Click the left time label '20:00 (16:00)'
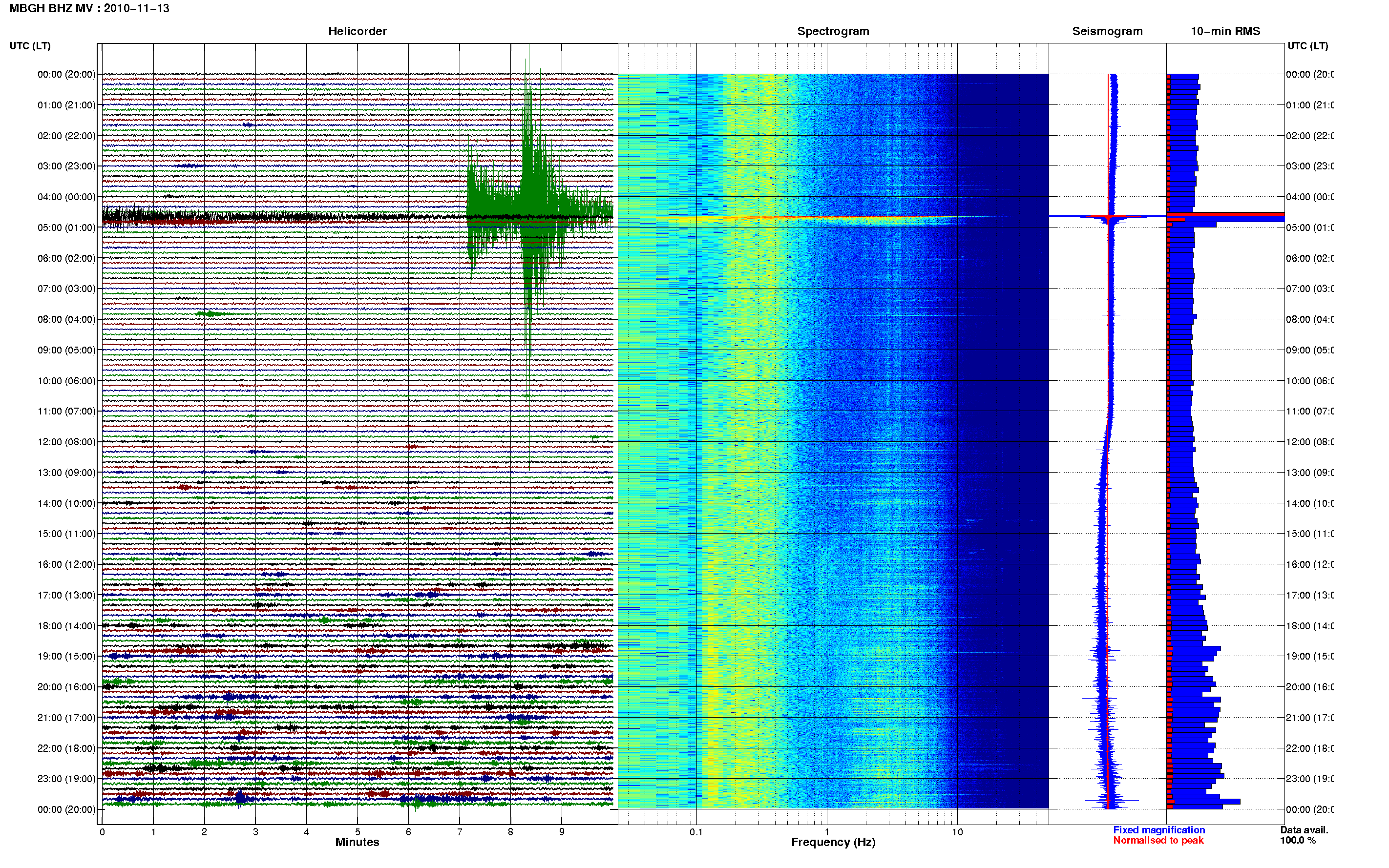The height and width of the screenshot is (868, 1389). 66,686
